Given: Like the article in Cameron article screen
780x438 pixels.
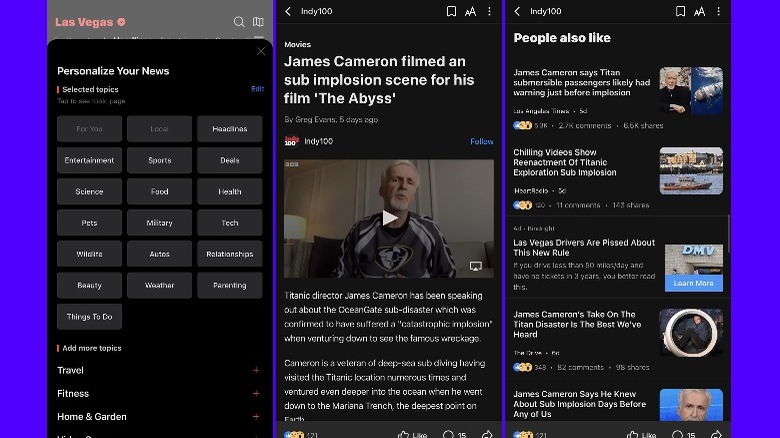Looking at the screenshot, I should [412, 435].
